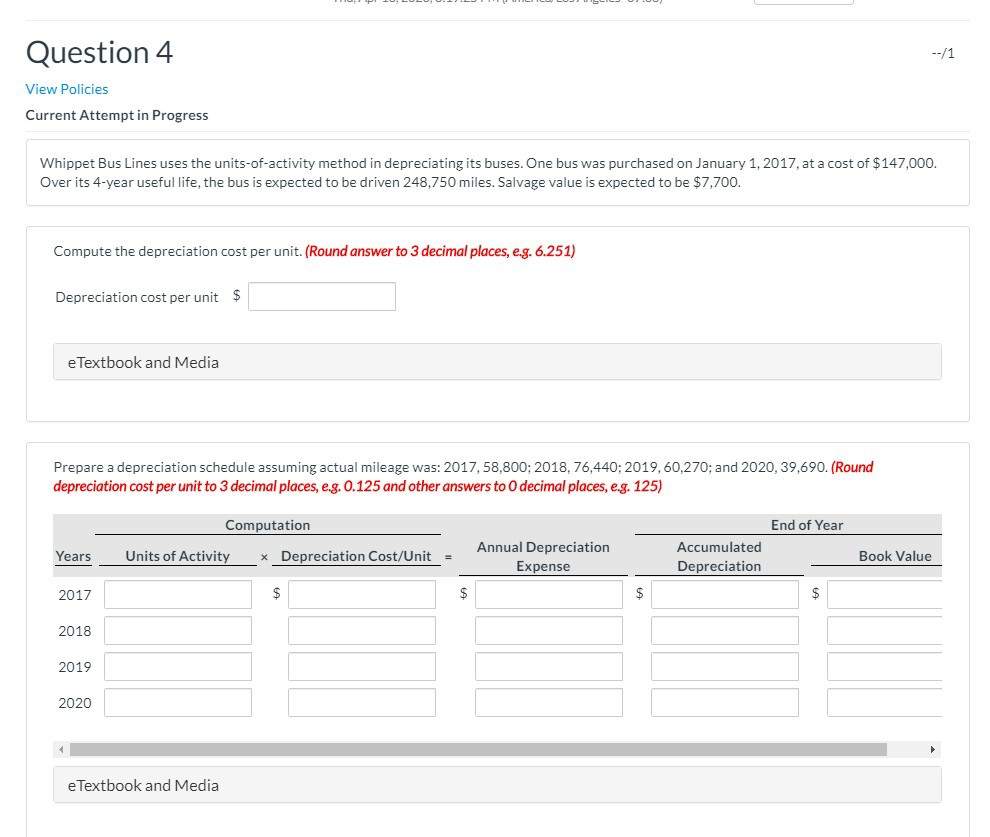The height and width of the screenshot is (837, 990).
Task: Select the 2019 Units of Activity field
Action: click(x=177, y=666)
